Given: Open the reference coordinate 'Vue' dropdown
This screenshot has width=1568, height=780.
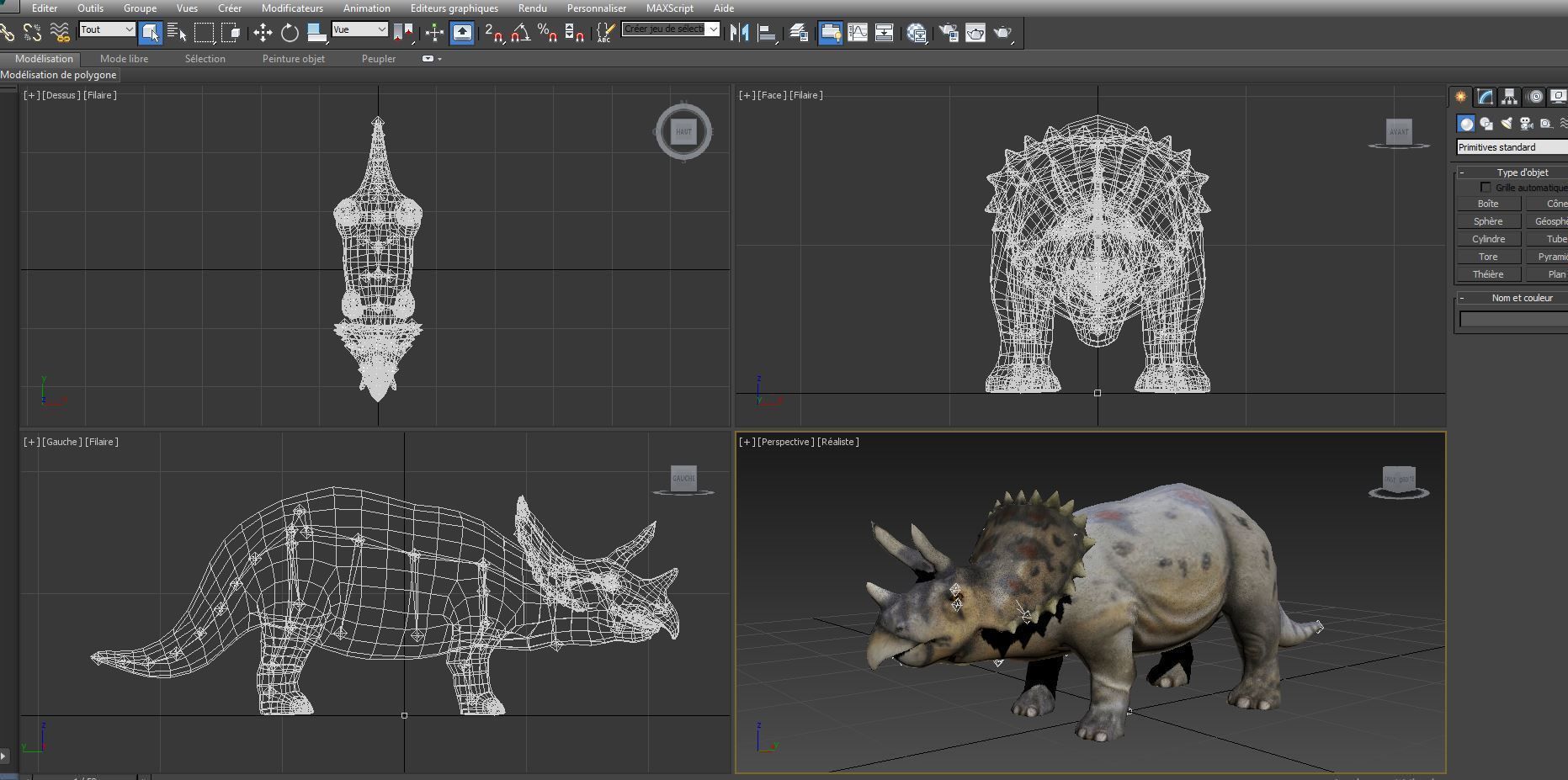Looking at the screenshot, I should point(359,29).
